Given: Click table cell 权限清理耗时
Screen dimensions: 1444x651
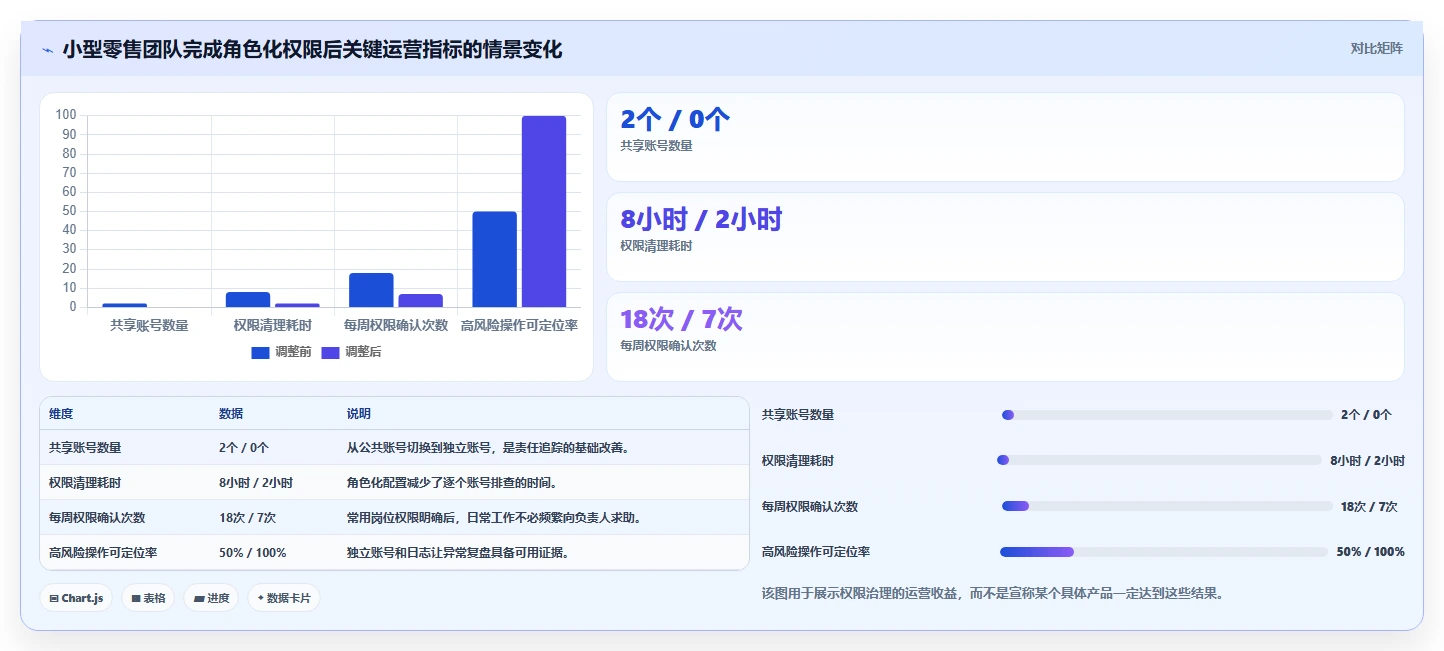Looking at the screenshot, I should click(85, 483).
